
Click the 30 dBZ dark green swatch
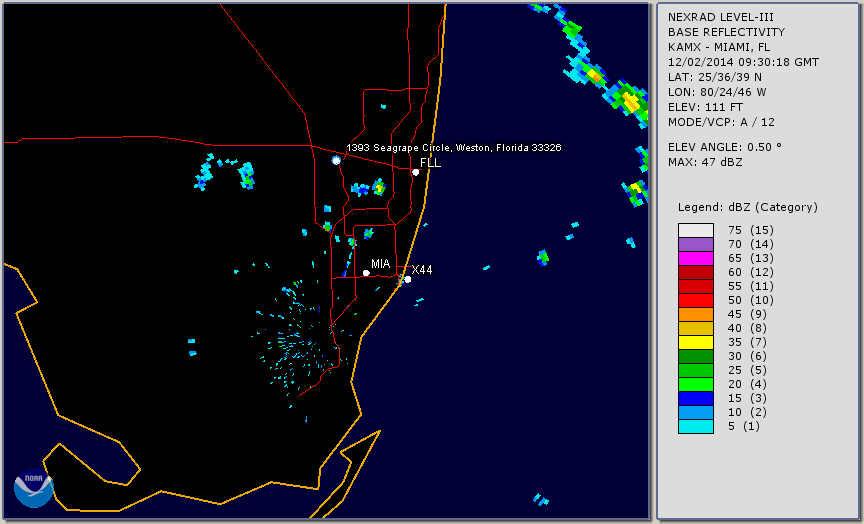click(x=696, y=356)
